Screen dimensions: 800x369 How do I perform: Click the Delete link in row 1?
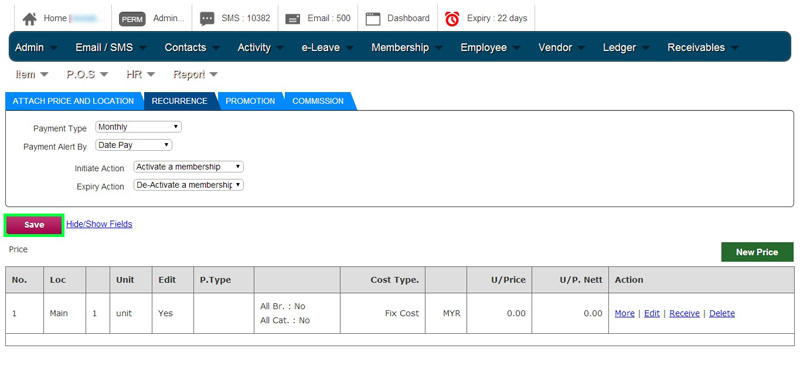click(722, 313)
